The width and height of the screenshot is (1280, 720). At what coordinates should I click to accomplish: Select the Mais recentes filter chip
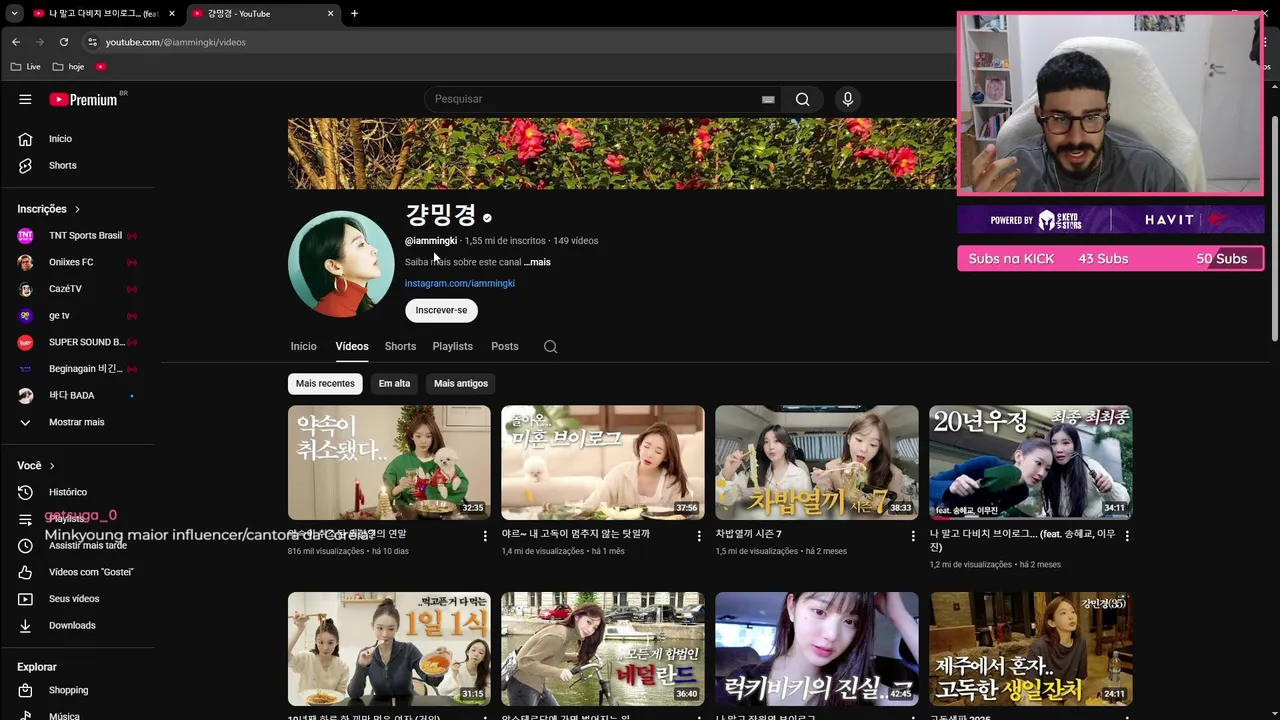pos(325,384)
